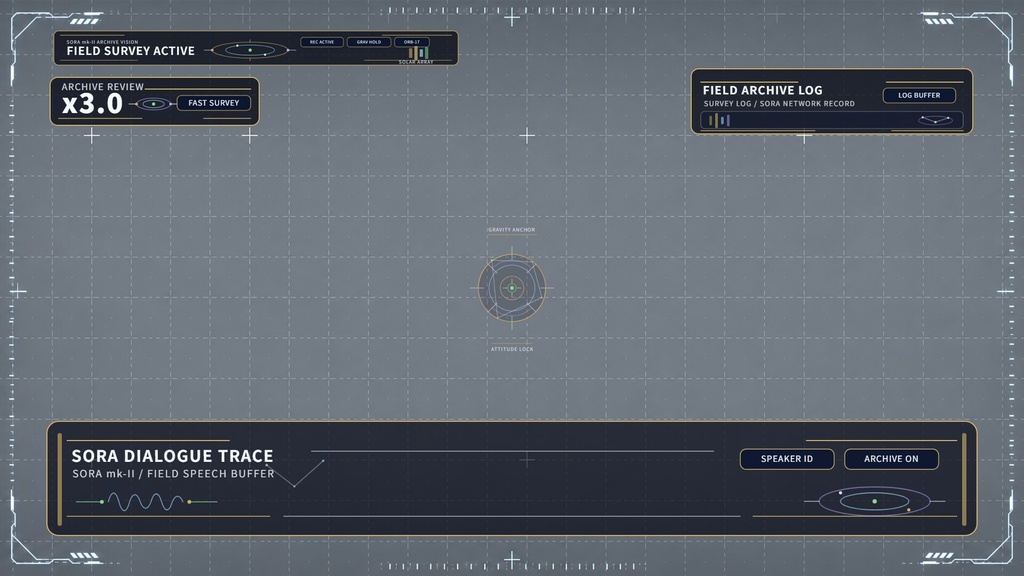Click SORA mk-II / FIELD SPEECH BUFFER subtitle

[173, 473]
